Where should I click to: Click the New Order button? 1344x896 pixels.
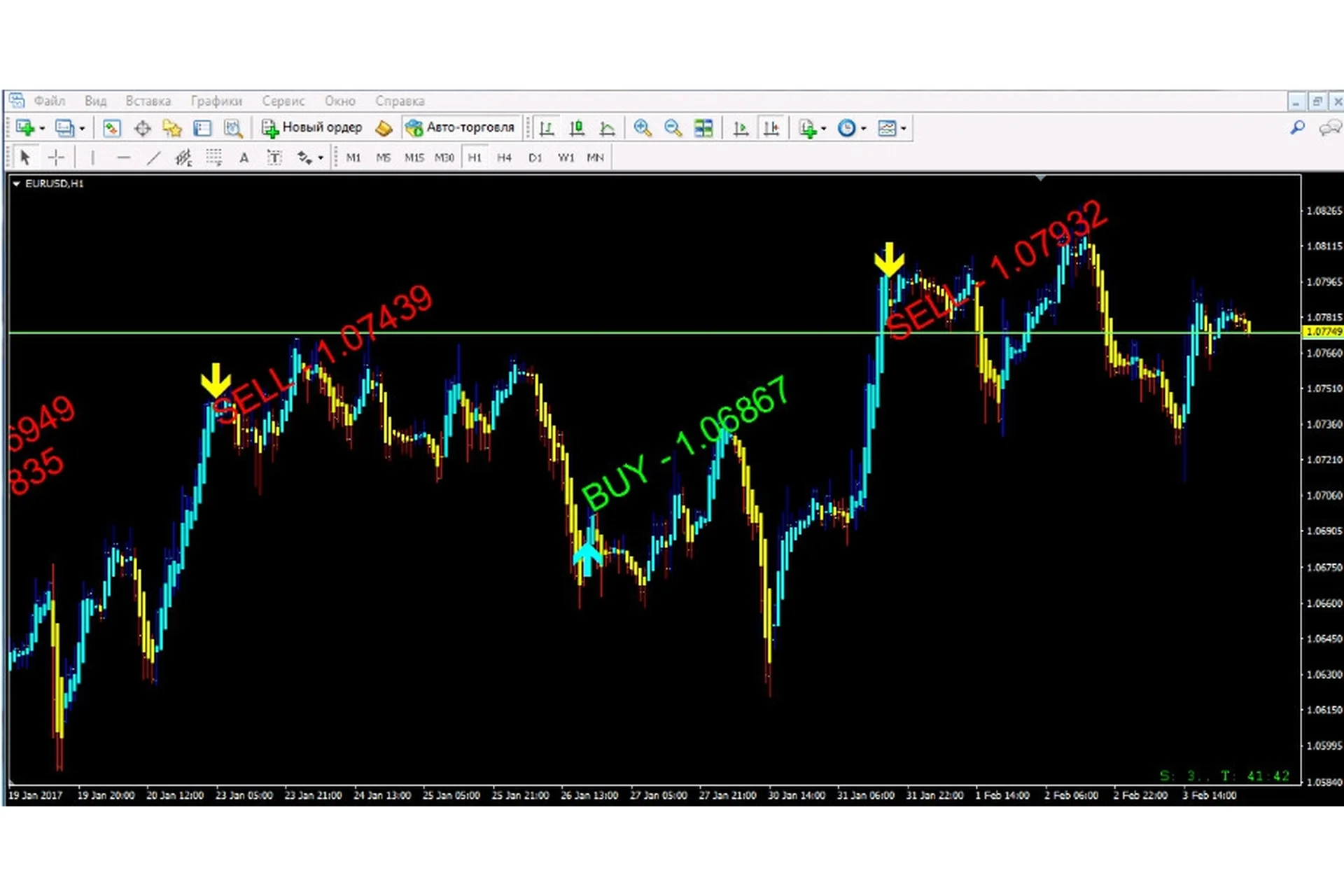(312, 128)
